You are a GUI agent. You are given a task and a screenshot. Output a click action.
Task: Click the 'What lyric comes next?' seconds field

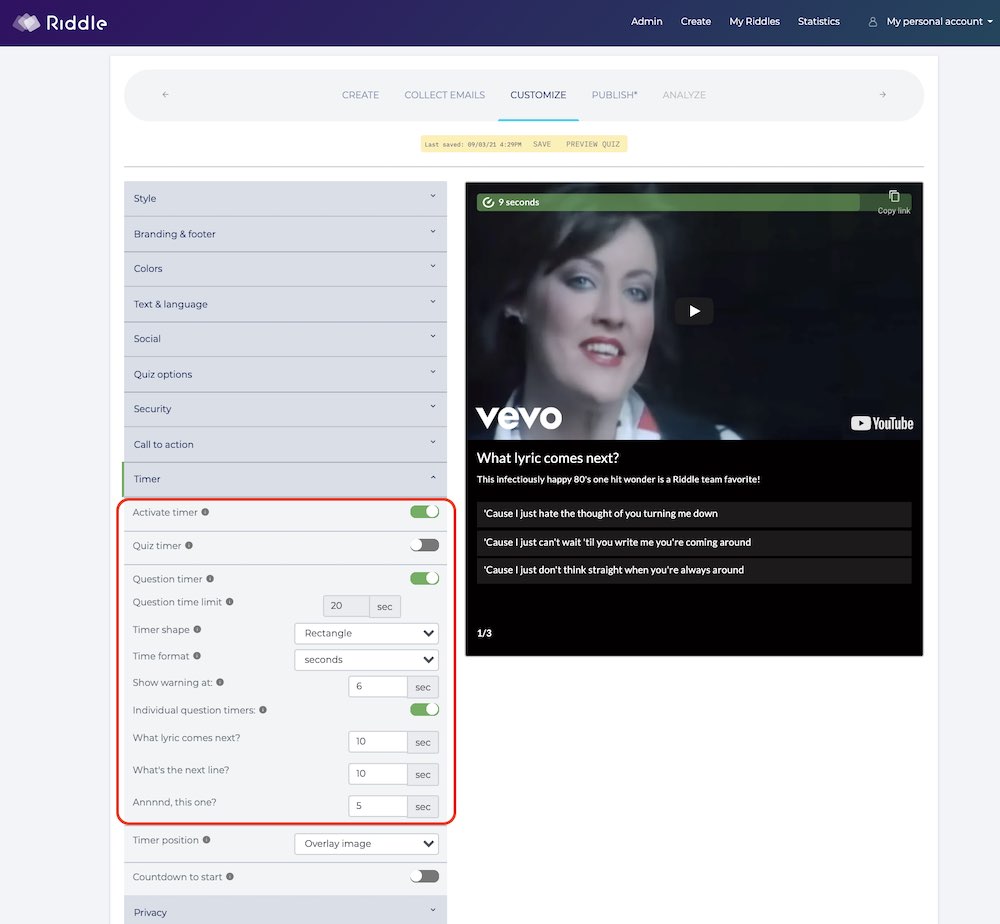[x=378, y=742]
